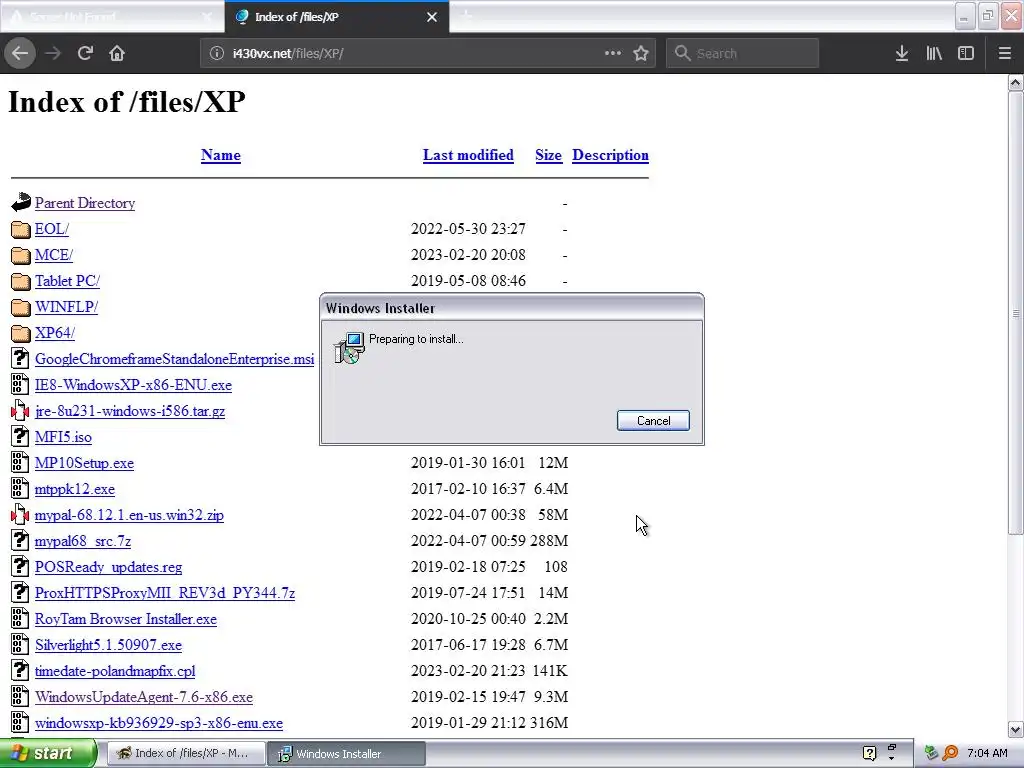
Task: Reload the current page
Action: (x=85, y=53)
